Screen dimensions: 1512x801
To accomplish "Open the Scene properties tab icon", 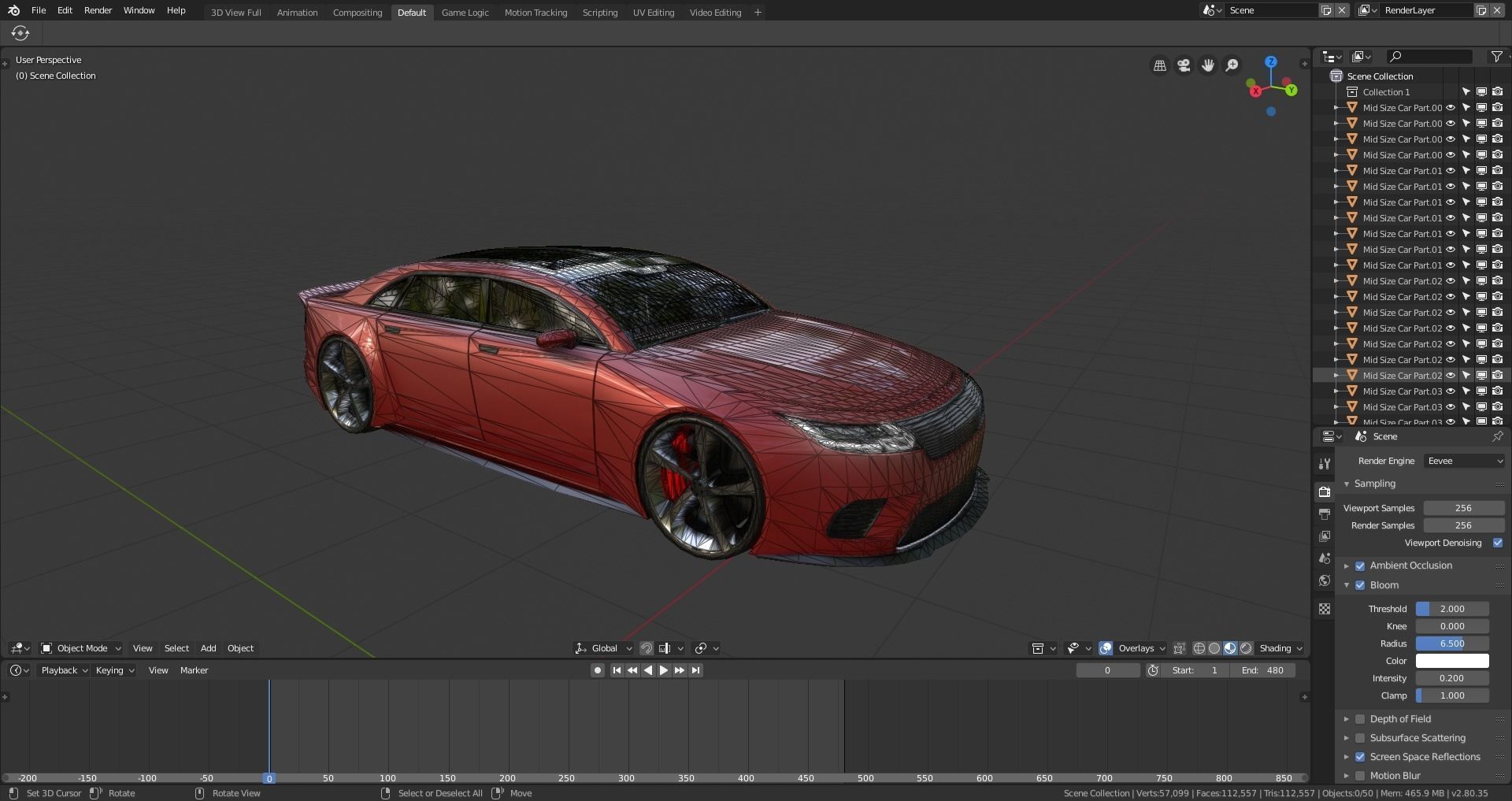I will [x=1325, y=558].
